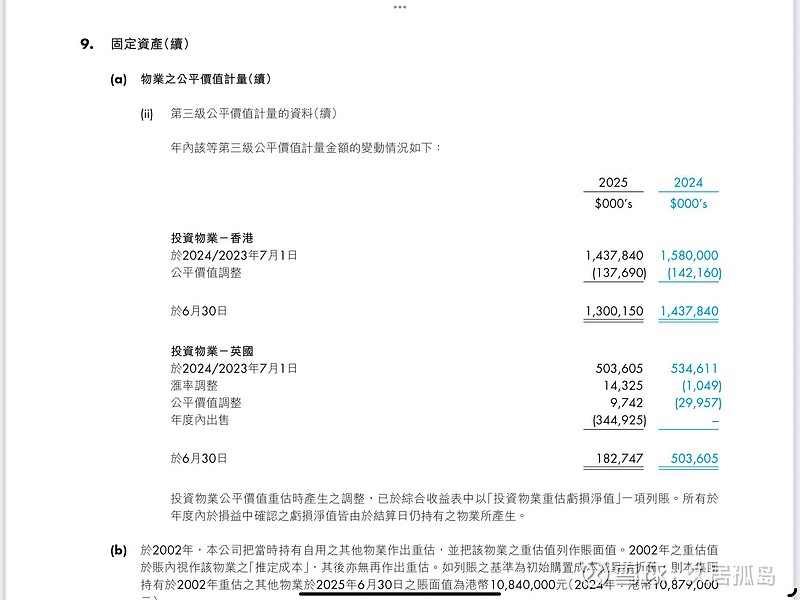Image resolution: width=800 pixels, height=600 pixels.
Task: Open the more options menu via the ••• icon
Action: point(400,8)
